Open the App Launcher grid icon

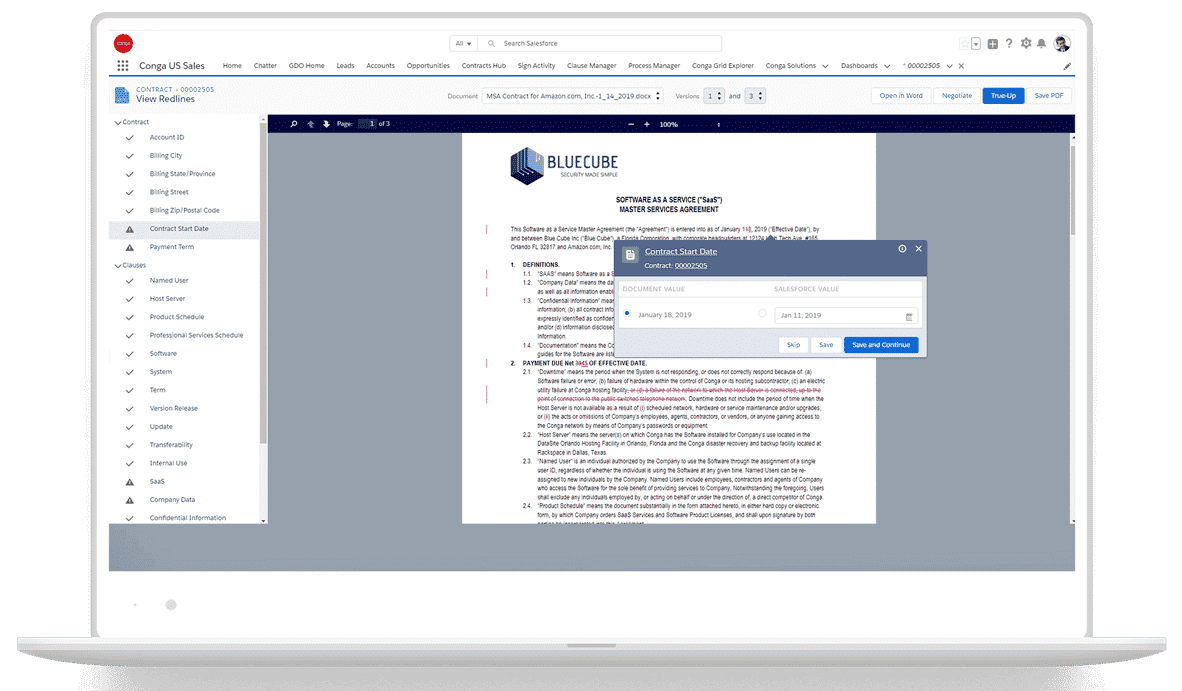coord(123,66)
